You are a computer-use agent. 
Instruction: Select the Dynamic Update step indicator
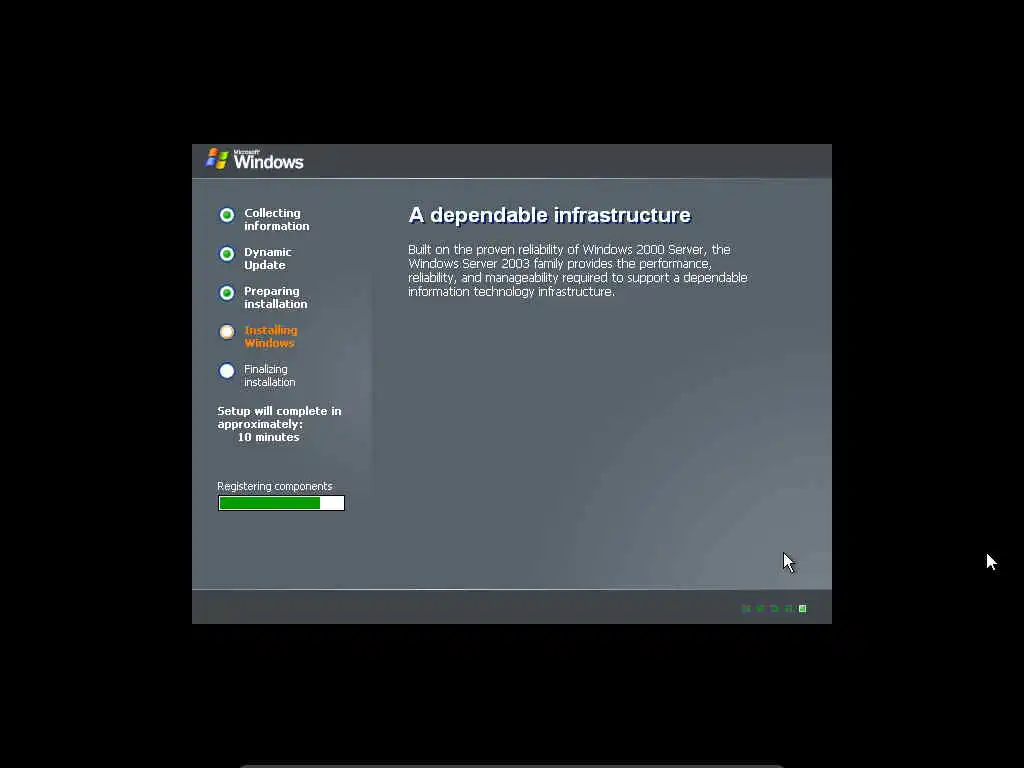(227, 254)
